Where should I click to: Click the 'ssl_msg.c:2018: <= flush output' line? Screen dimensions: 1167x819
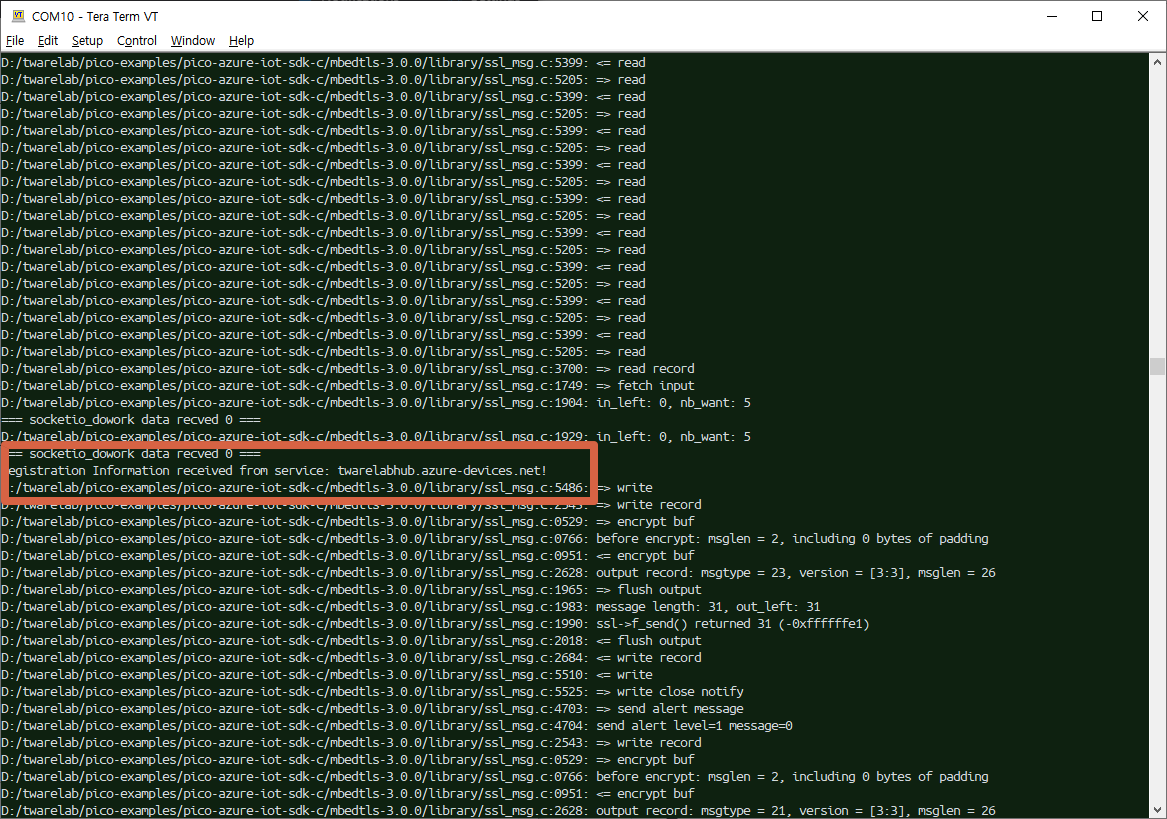351,641
